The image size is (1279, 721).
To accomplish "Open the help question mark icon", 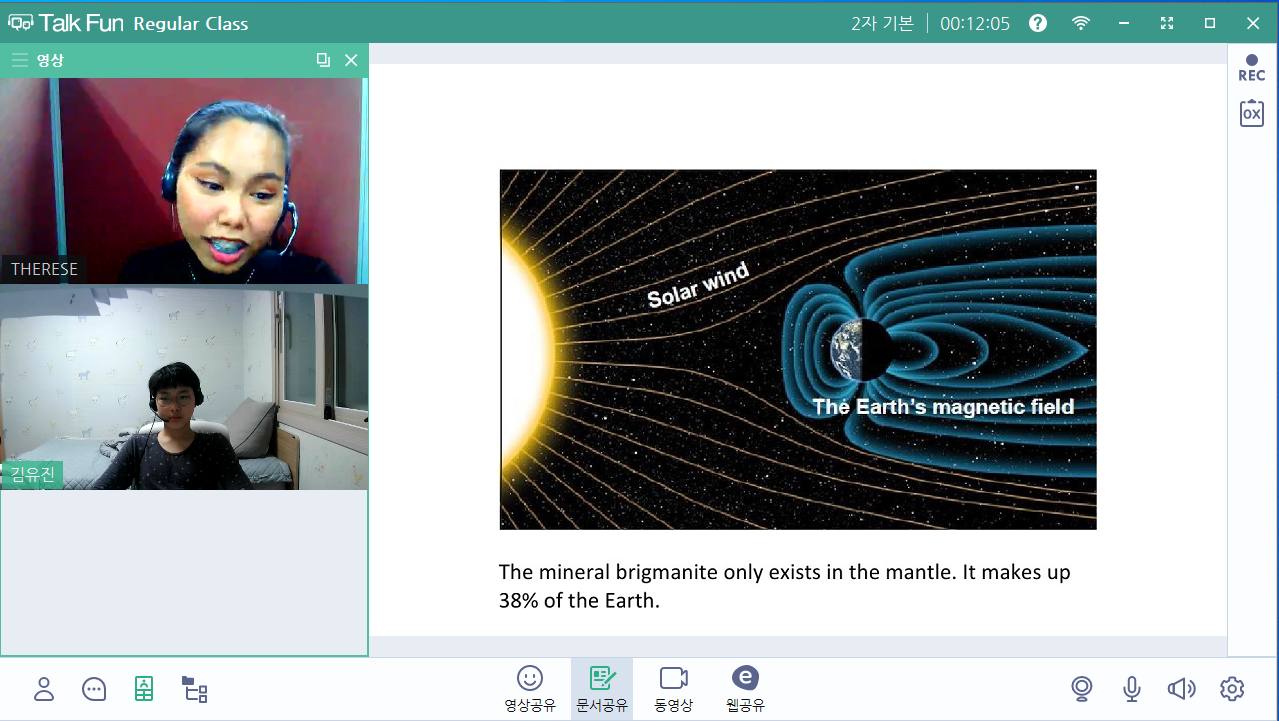I will (1038, 23).
